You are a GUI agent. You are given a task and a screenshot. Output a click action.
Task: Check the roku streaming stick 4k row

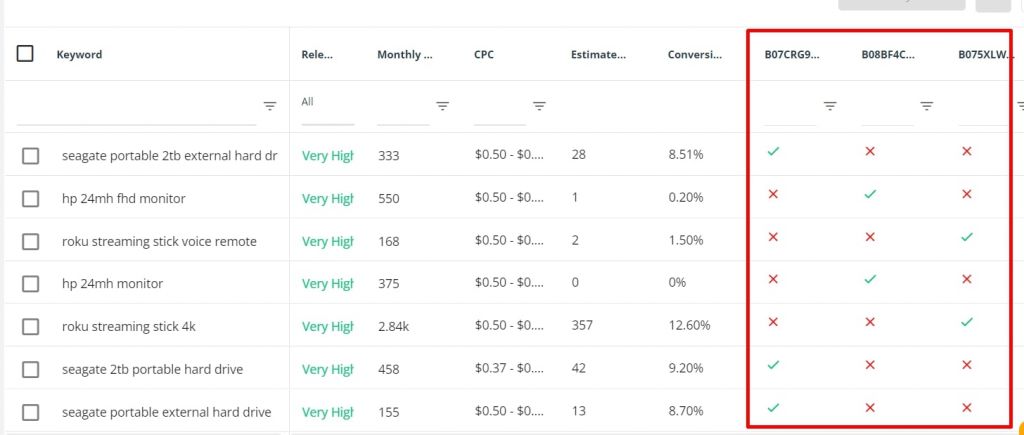tap(31, 327)
